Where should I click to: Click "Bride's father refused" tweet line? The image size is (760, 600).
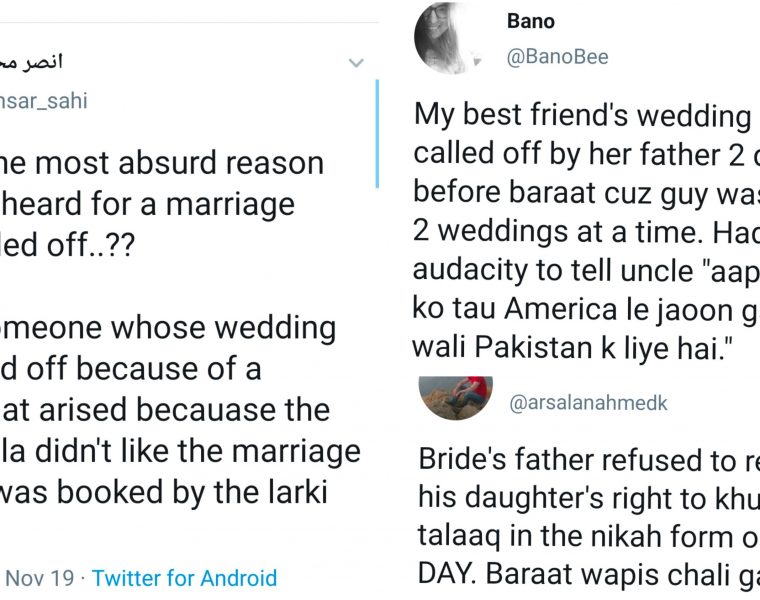click(586, 461)
